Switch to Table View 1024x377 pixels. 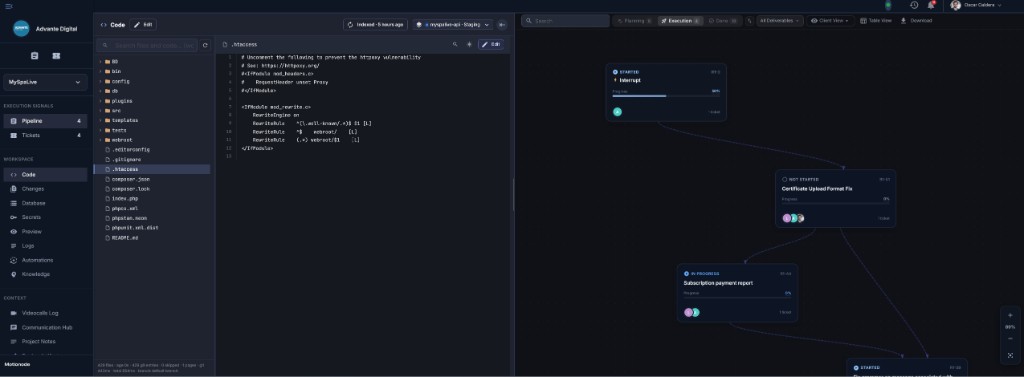coord(876,21)
